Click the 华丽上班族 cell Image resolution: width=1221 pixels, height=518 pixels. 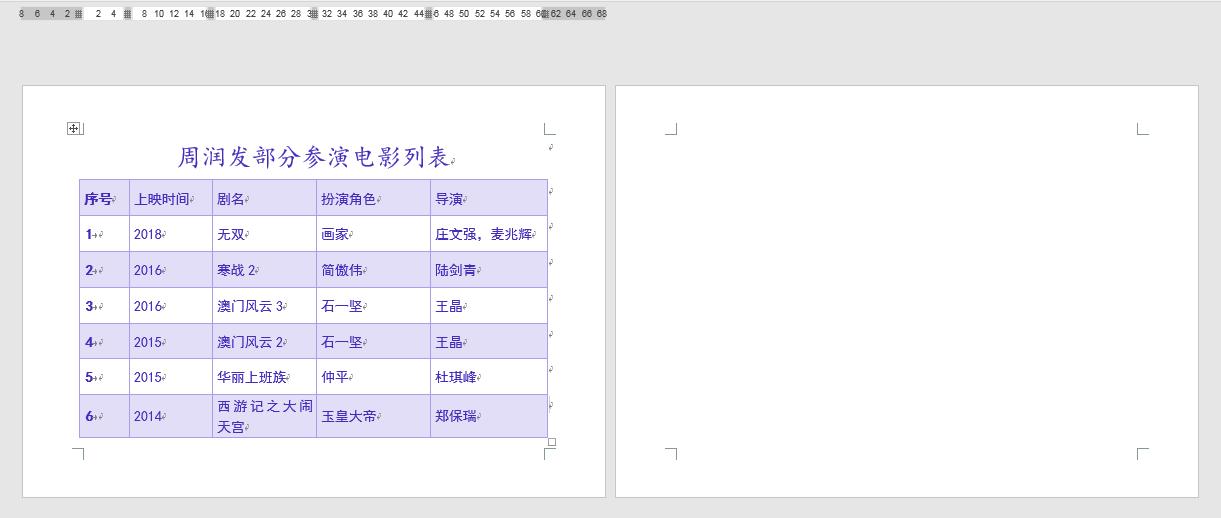tap(264, 377)
